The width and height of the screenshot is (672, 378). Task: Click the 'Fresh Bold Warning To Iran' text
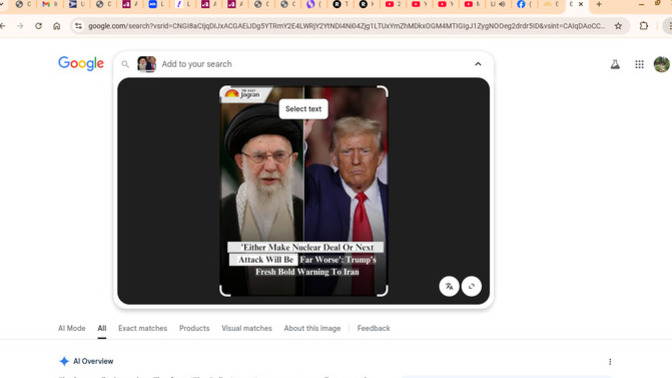click(307, 272)
